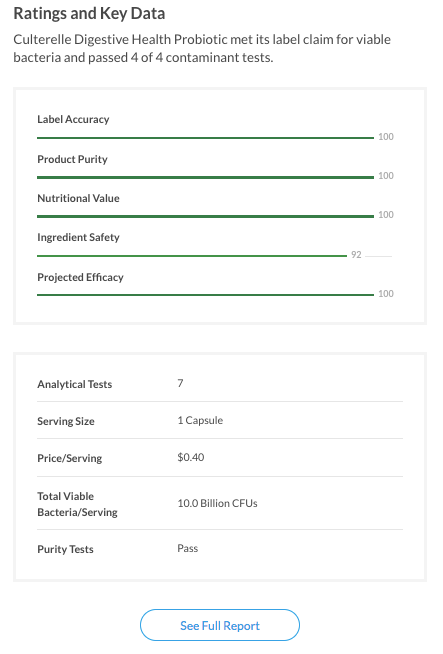Click the Ratings and Key Data heading
The image size is (443, 654).
click(x=89, y=13)
